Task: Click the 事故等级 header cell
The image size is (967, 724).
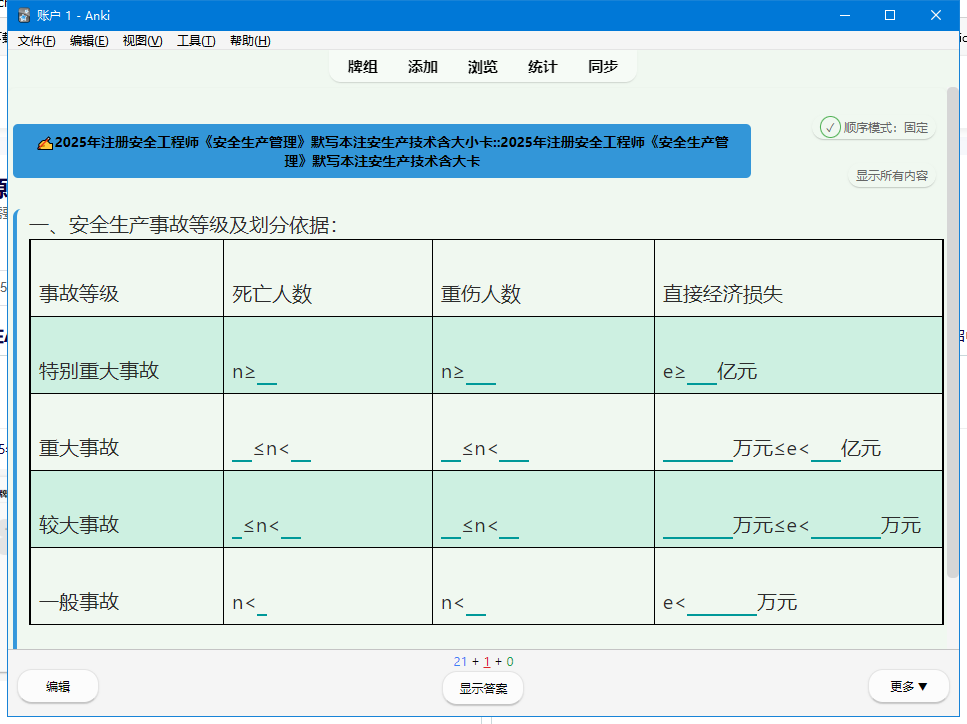Action: coord(127,279)
